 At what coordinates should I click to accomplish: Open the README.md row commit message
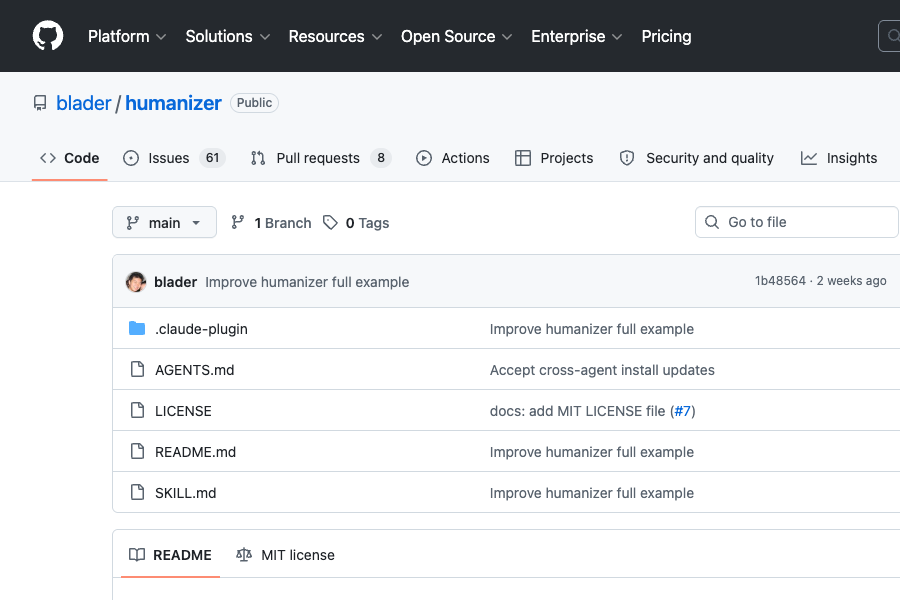coord(592,452)
